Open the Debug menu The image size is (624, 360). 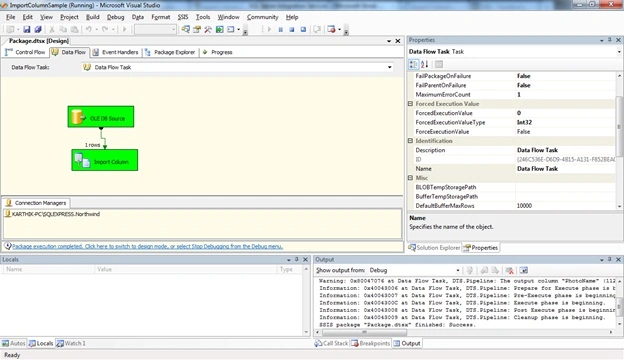point(115,17)
